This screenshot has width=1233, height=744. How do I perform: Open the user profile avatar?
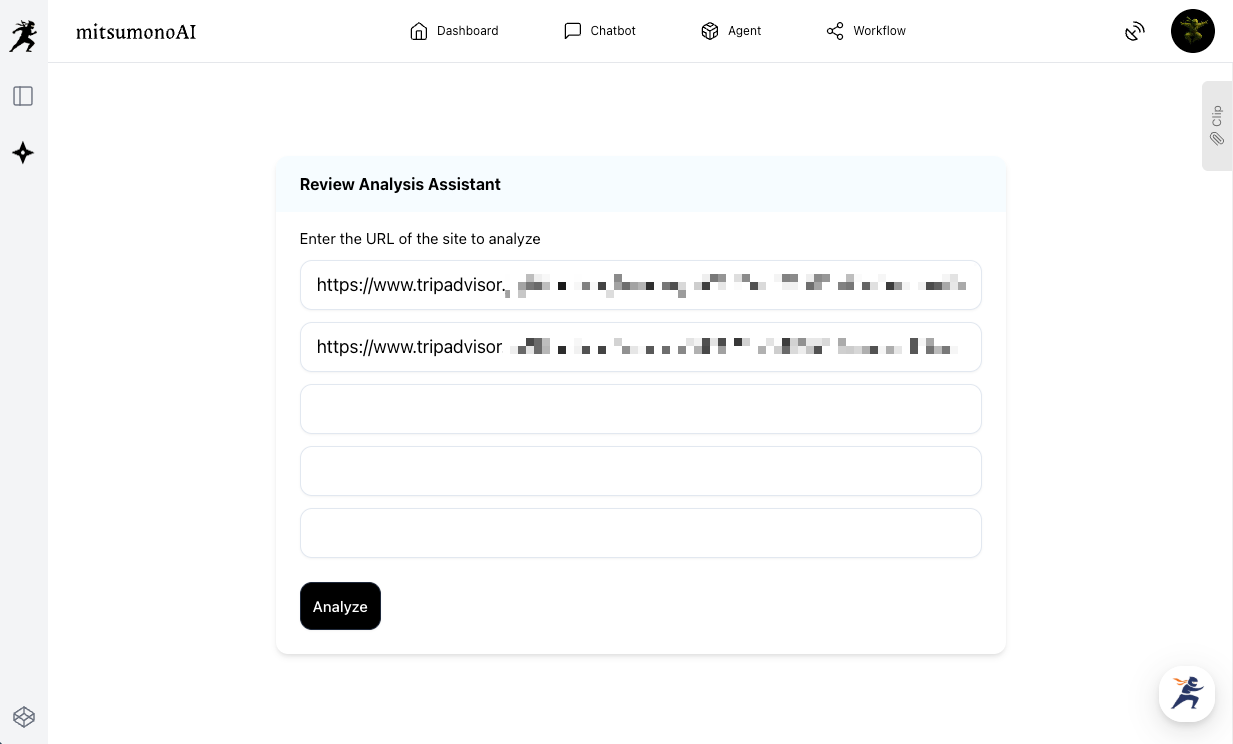point(1192,31)
